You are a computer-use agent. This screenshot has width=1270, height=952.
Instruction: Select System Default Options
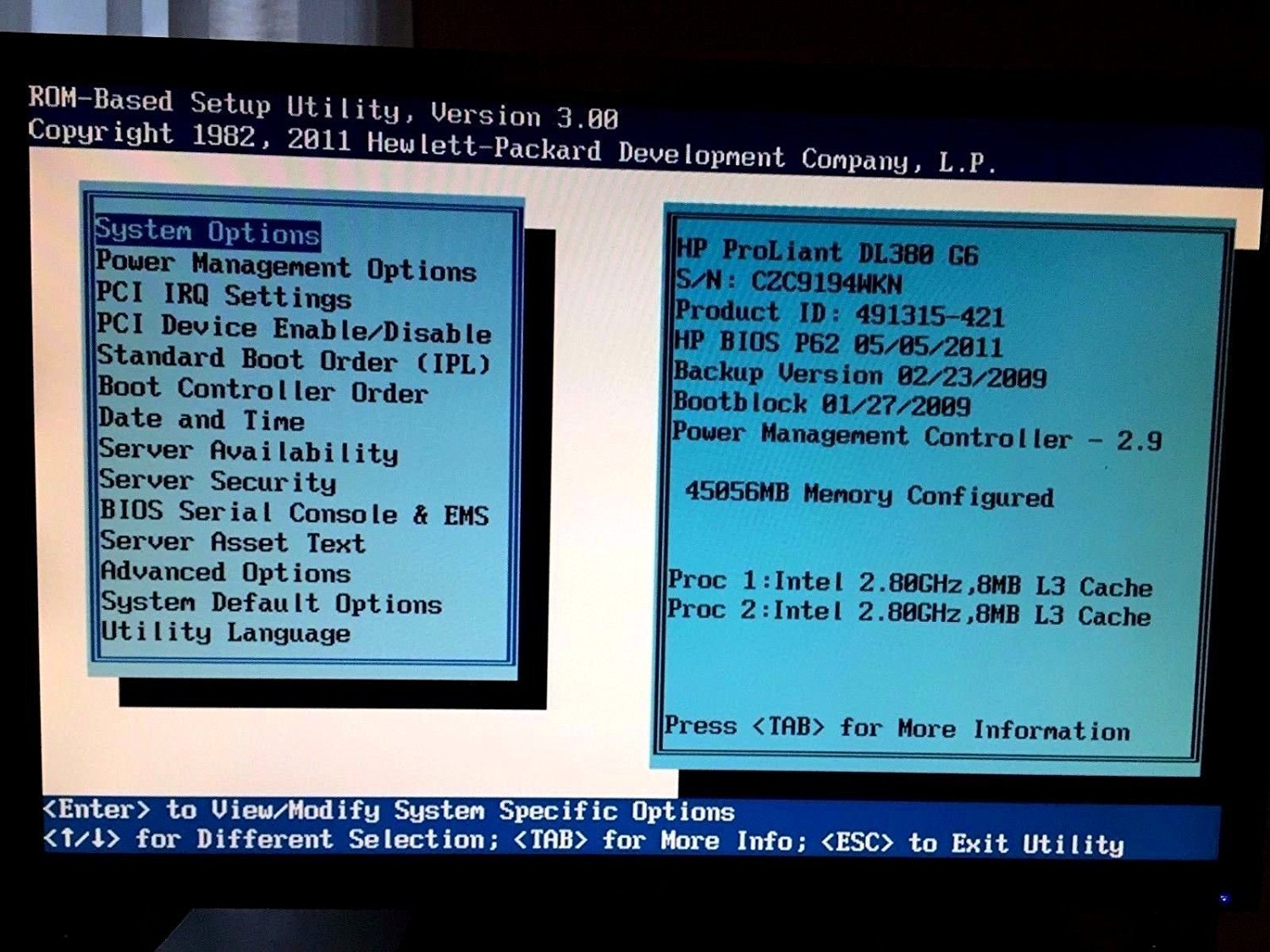[271, 603]
